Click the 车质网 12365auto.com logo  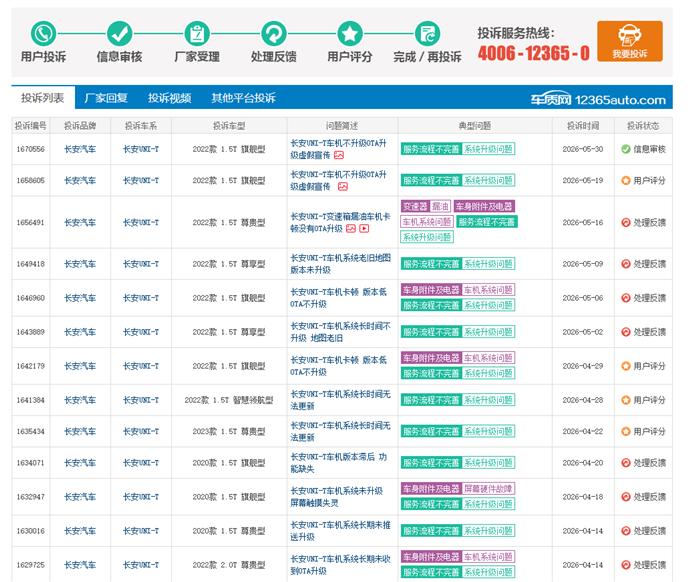click(x=598, y=100)
